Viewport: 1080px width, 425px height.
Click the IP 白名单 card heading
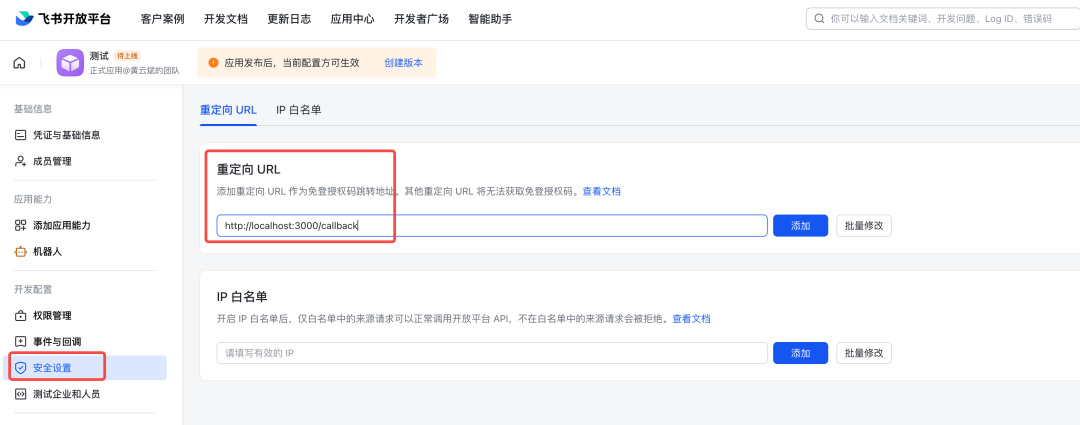[x=242, y=296]
